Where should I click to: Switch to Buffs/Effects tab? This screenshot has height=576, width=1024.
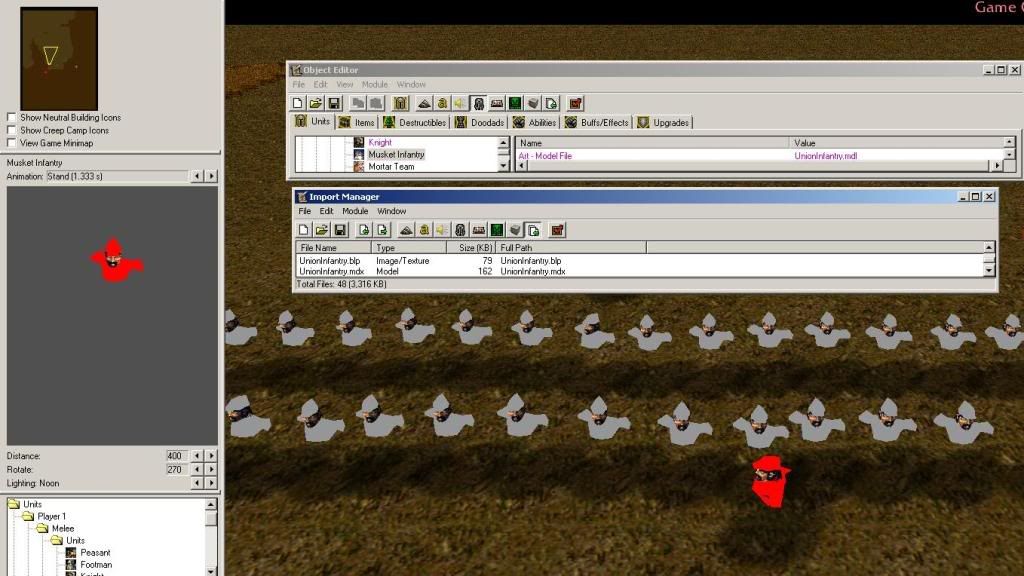[597, 123]
